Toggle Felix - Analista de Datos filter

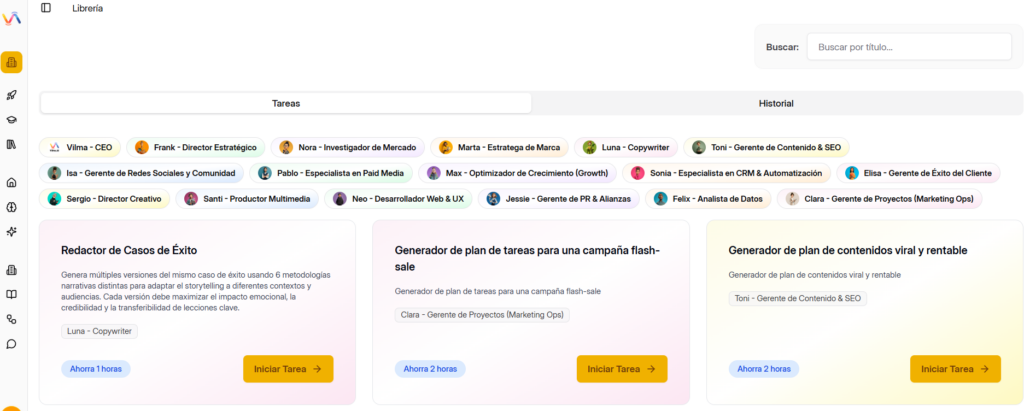coord(709,199)
